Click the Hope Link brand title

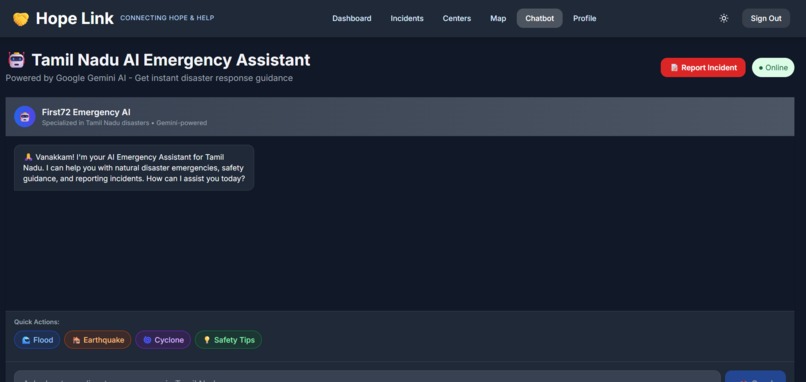point(75,19)
